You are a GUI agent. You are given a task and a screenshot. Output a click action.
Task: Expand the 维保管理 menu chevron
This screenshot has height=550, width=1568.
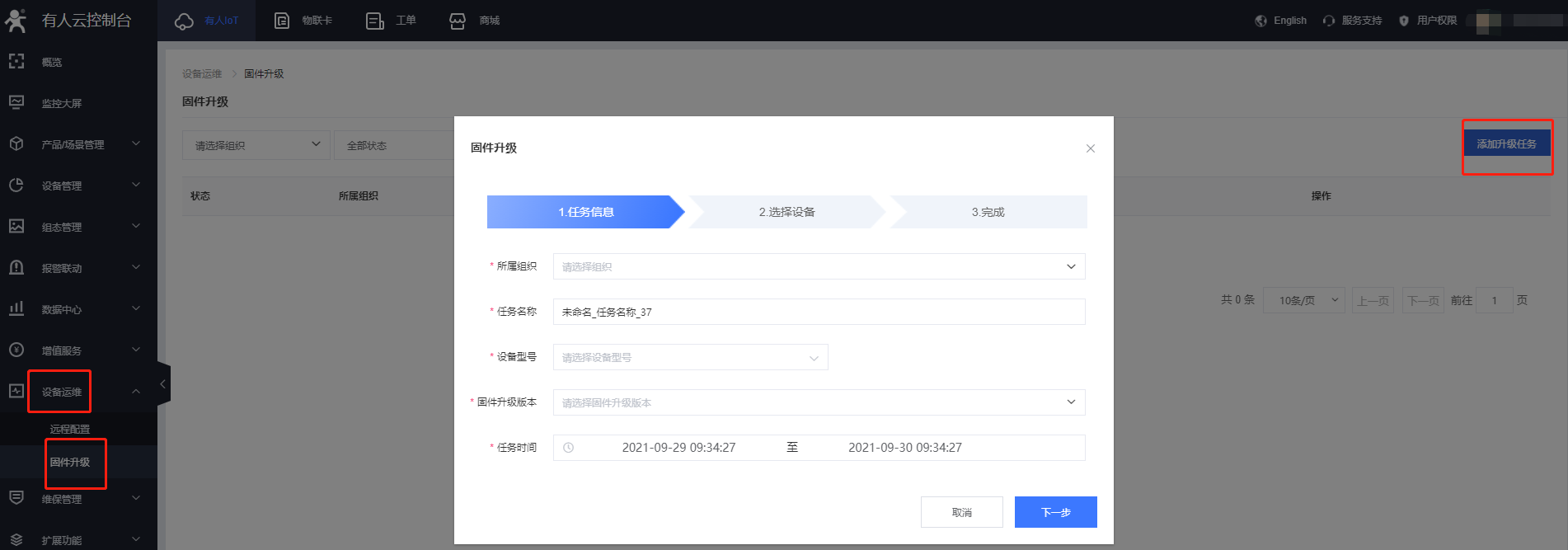click(x=136, y=498)
